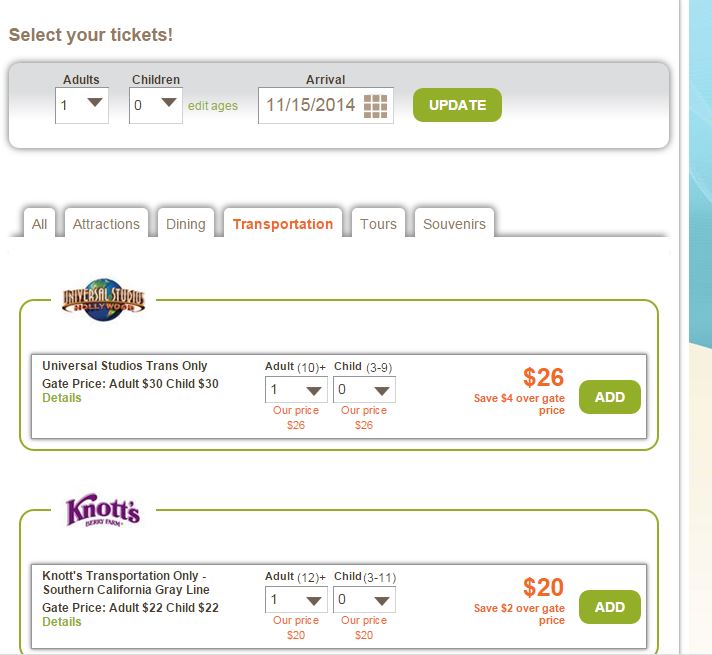
Task: Add Universal Studios Trans Only ticket
Action: pos(609,397)
